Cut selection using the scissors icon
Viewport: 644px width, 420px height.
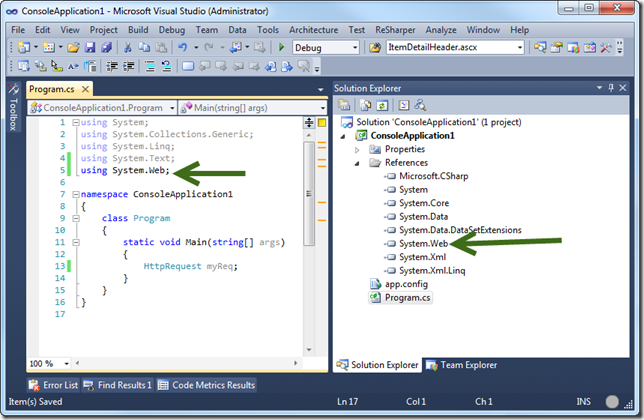pyautogui.click(x=128, y=48)
